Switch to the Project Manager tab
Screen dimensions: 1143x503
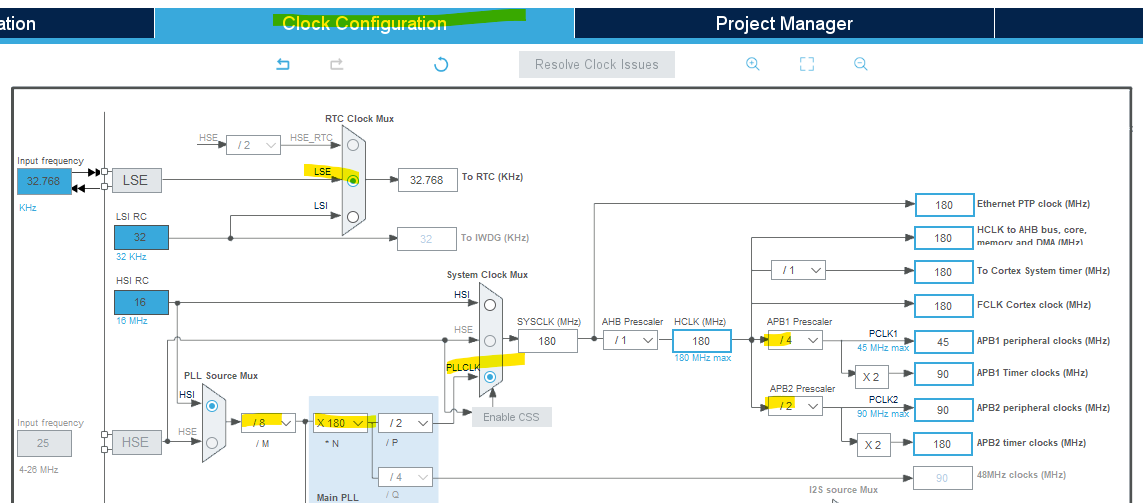(784, 23)
